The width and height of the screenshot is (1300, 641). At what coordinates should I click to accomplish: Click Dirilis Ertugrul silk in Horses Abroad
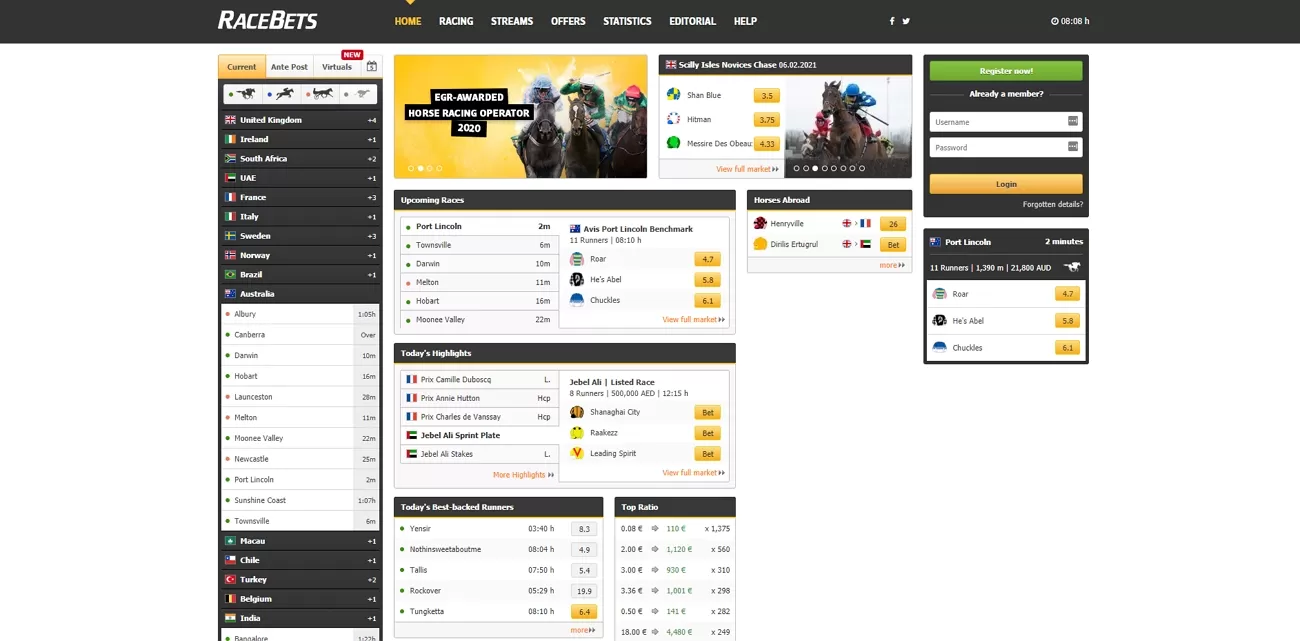pyautogui.click(x=760, y=244)
